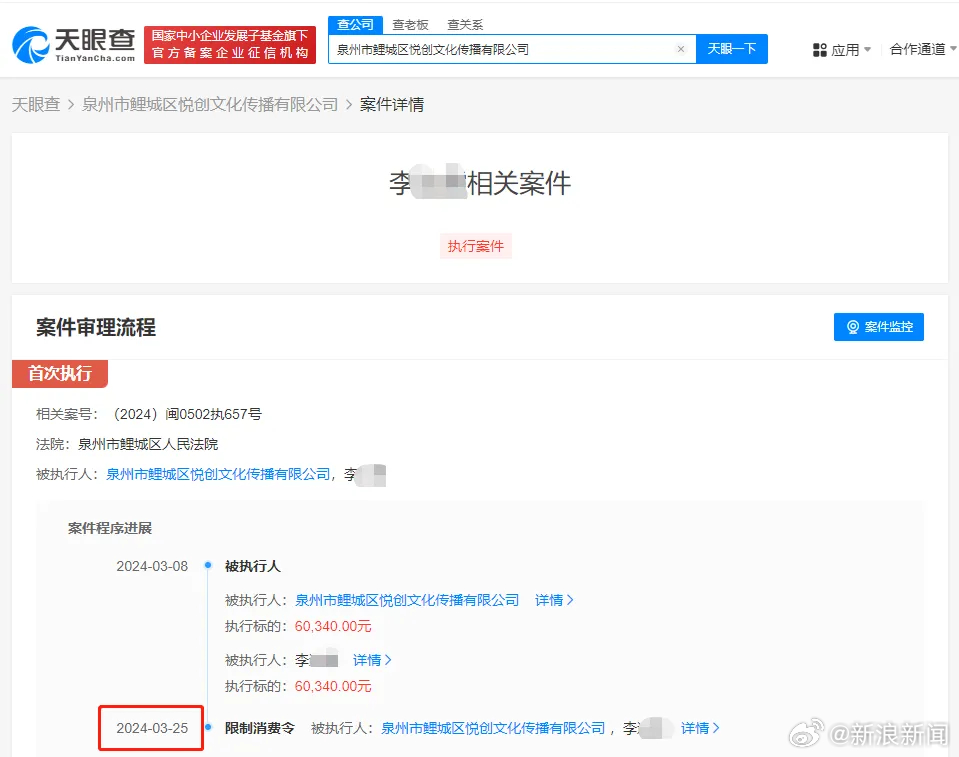
Task: Open 详情 for 李 person entry
Action: (372, 660)
